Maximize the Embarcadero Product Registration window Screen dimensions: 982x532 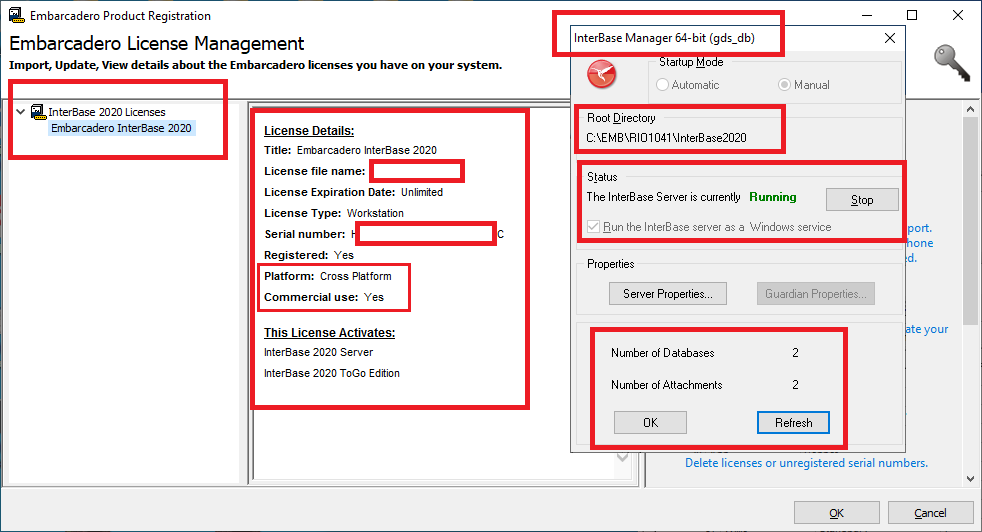[912, 15]
